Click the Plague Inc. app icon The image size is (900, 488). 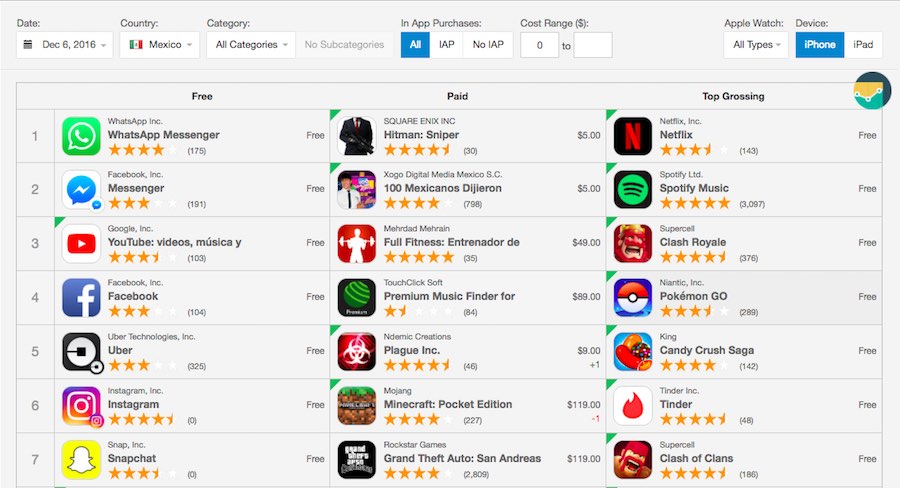tap(356, 351)
